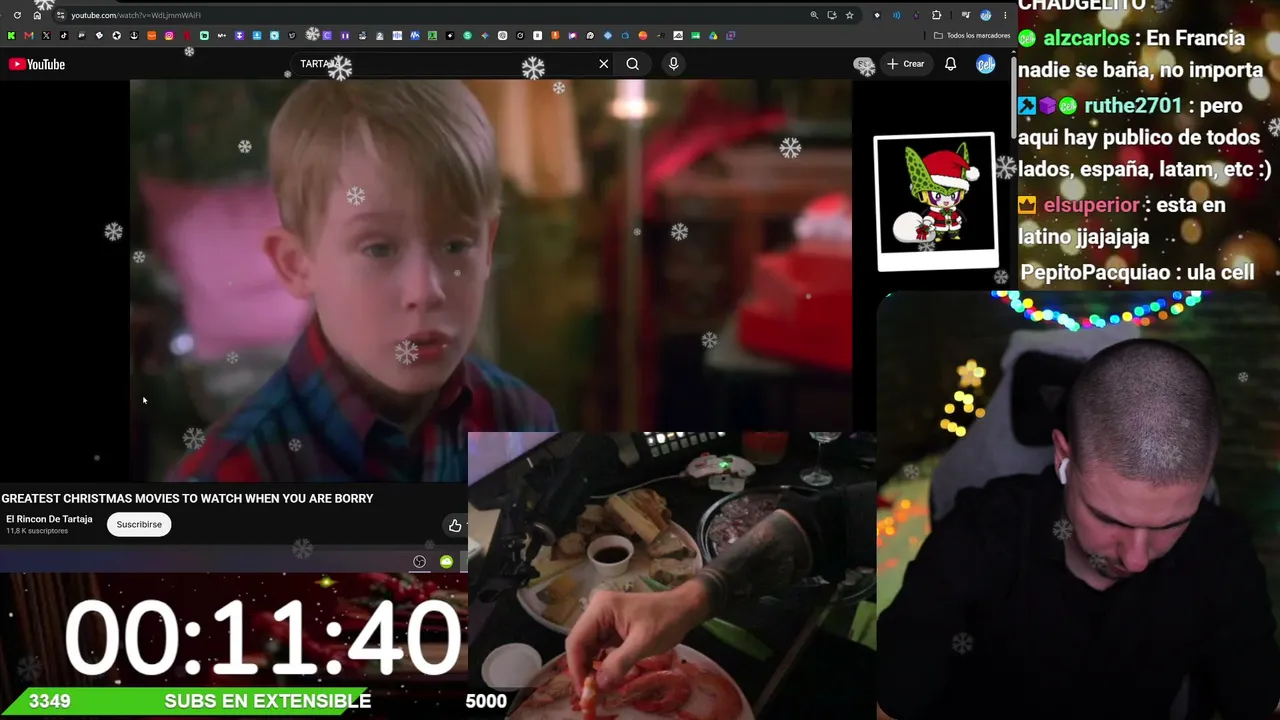Click the video title GREATEST CHRISTMAS MOVIES
The height and width of the screenshot is (720, 1280).
click(187, 498)
